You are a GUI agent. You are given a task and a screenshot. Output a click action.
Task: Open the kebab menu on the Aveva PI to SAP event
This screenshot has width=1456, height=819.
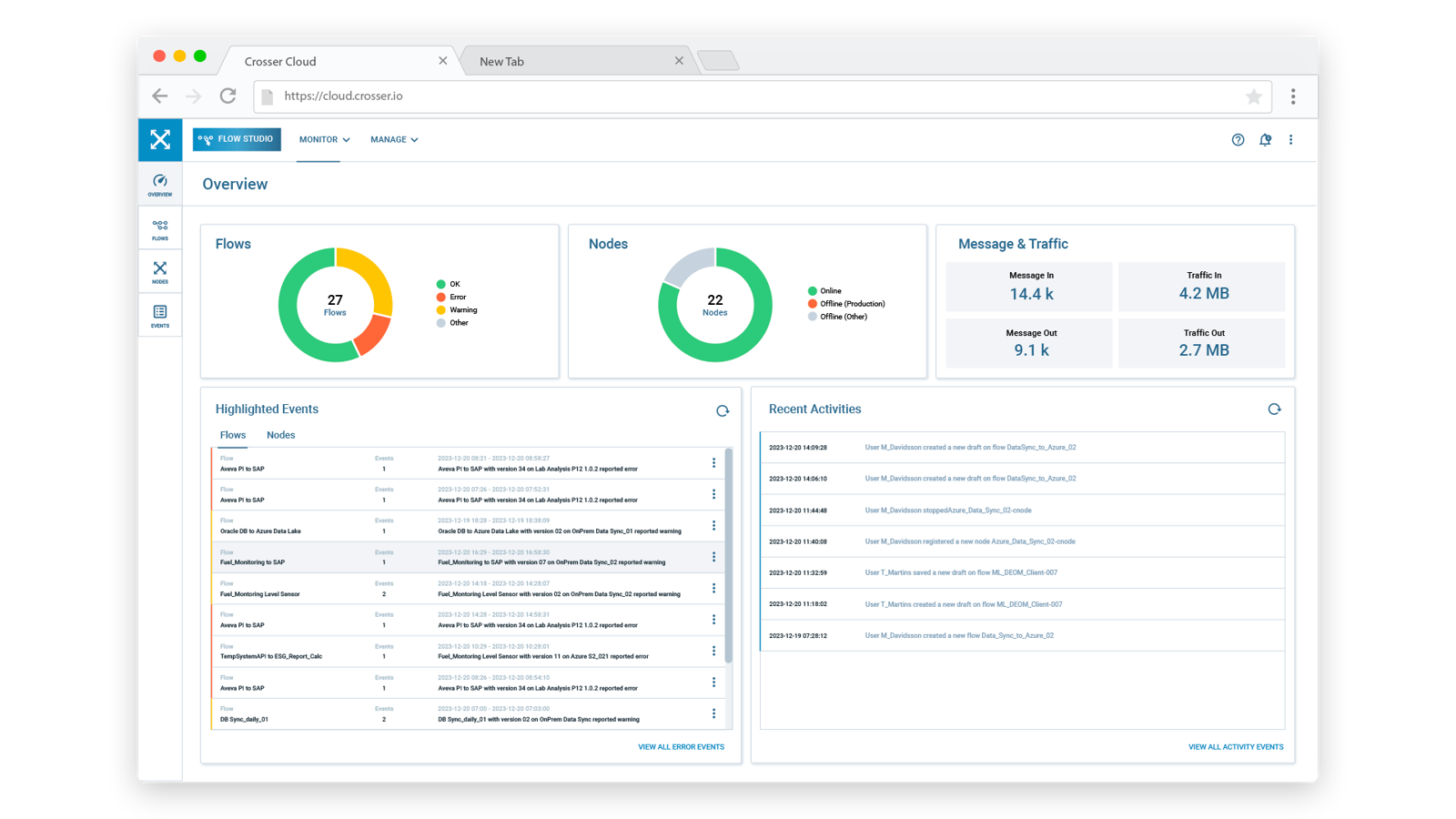pos(714,463)
